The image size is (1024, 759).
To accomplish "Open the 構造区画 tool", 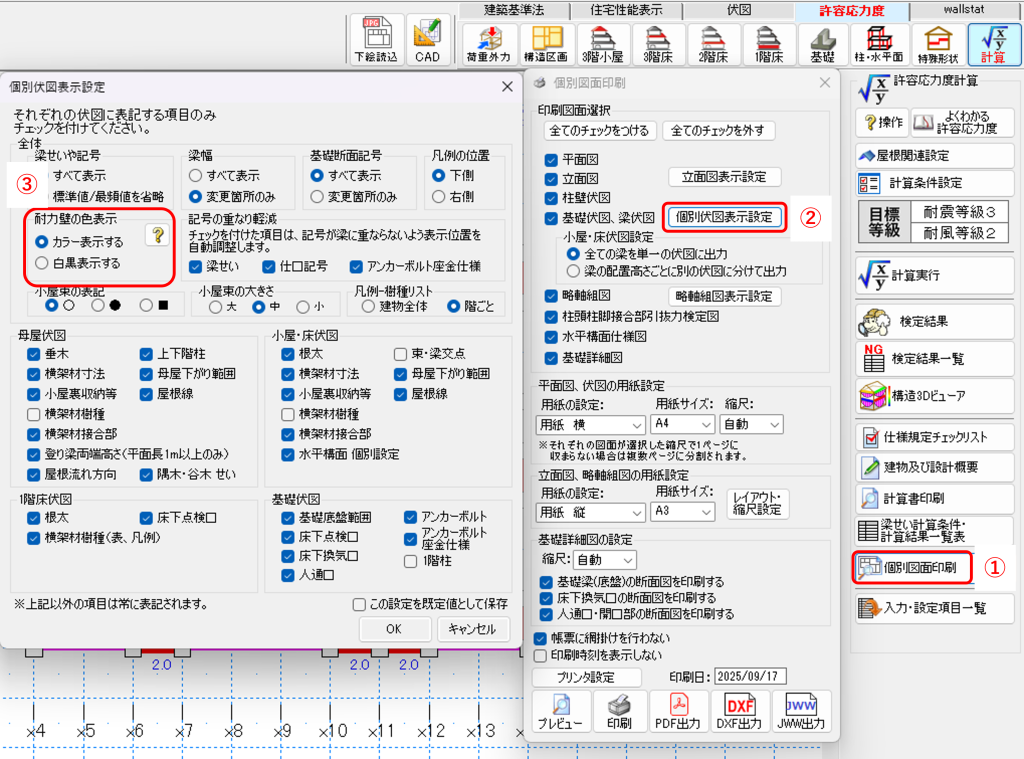I will coord(546,45).
